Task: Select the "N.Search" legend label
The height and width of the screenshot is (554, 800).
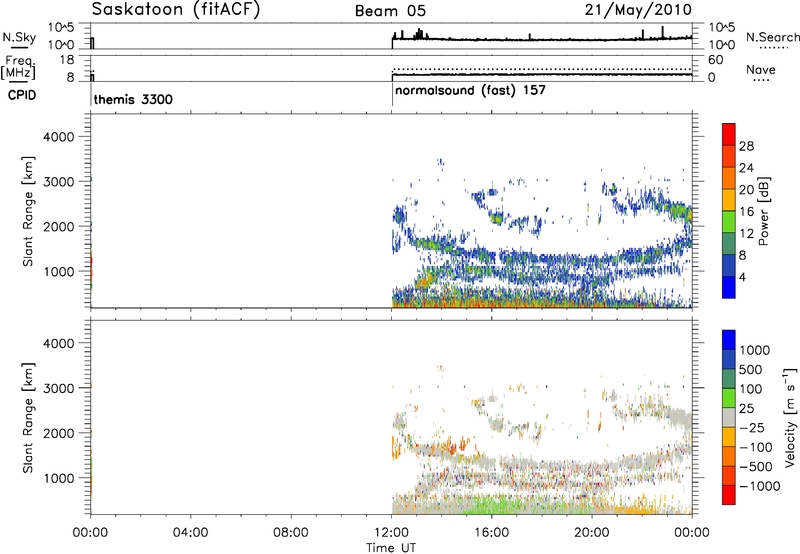Action: click(772, 37)
